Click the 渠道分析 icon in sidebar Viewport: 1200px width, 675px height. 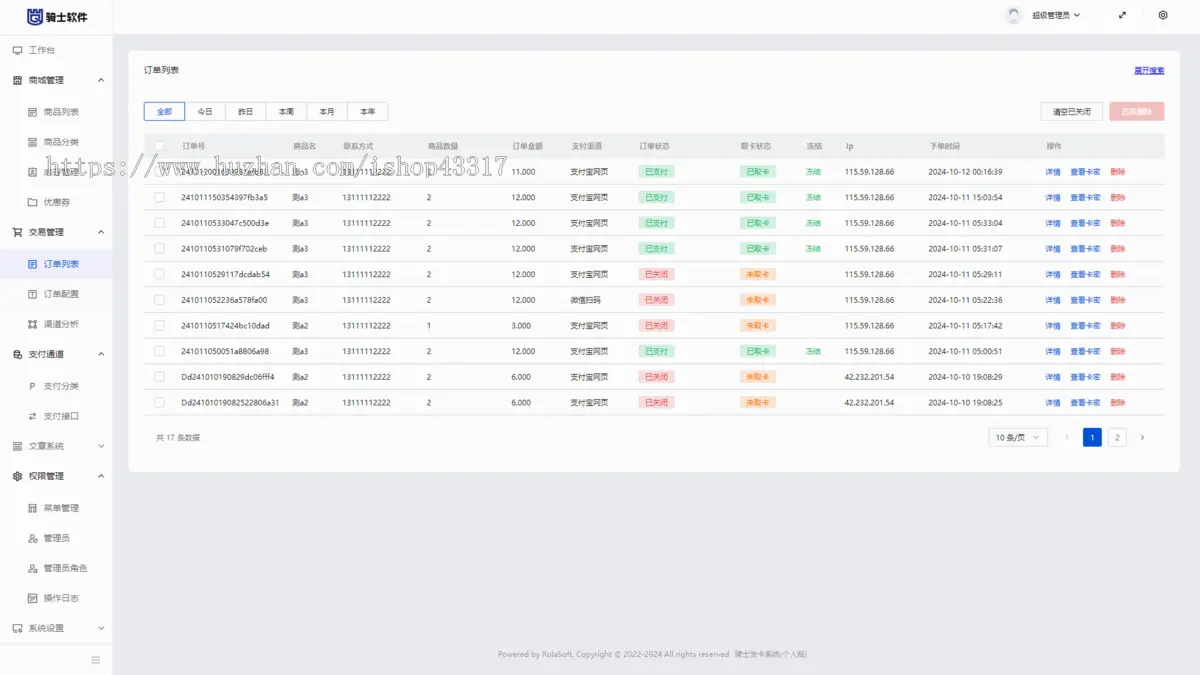33,324
